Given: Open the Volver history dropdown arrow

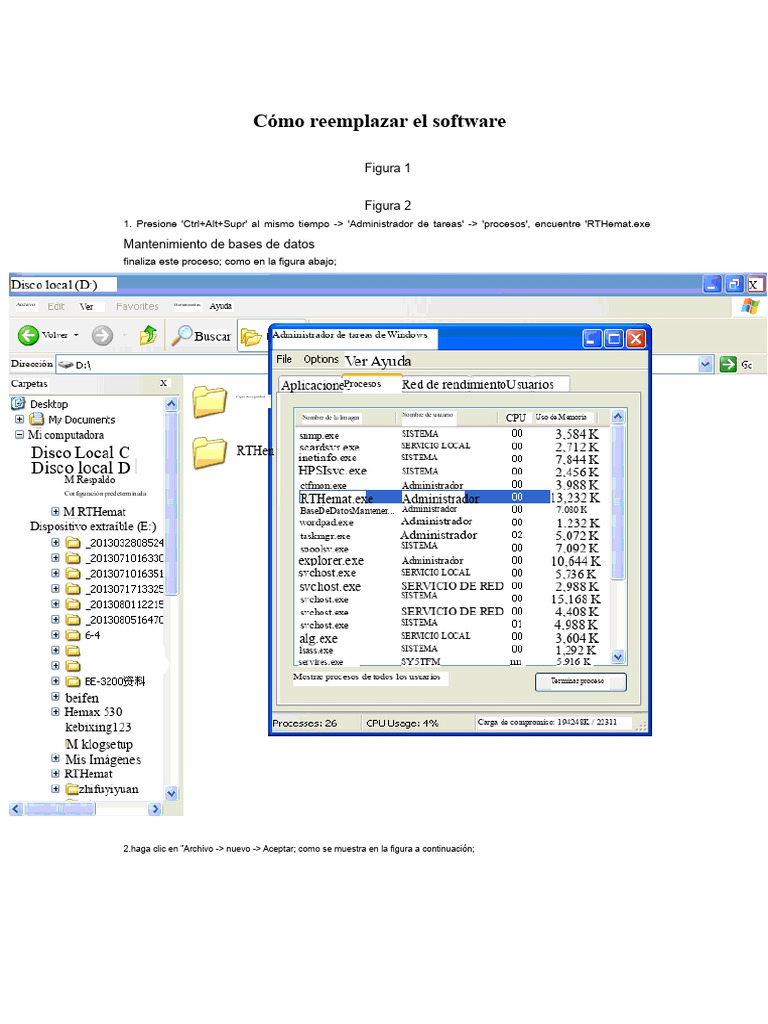Looking at the screenshot, I should pyautogui.click(x=76, y=335).
